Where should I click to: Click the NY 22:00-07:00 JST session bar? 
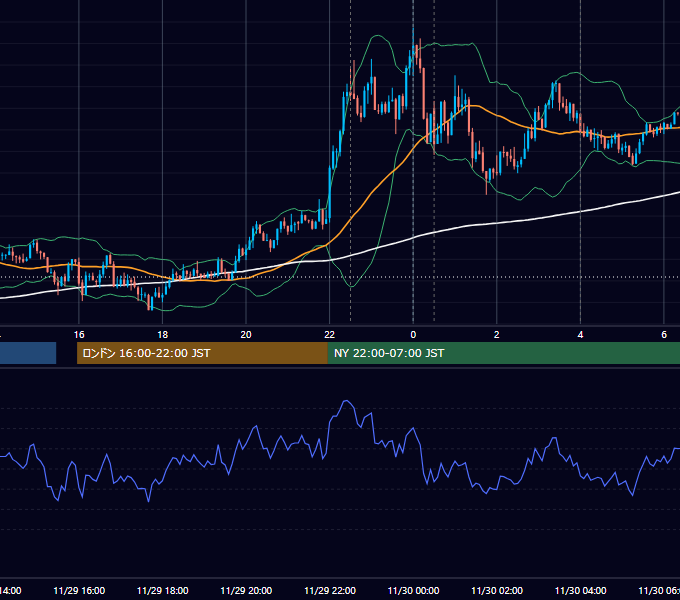(x=503, y=353)
